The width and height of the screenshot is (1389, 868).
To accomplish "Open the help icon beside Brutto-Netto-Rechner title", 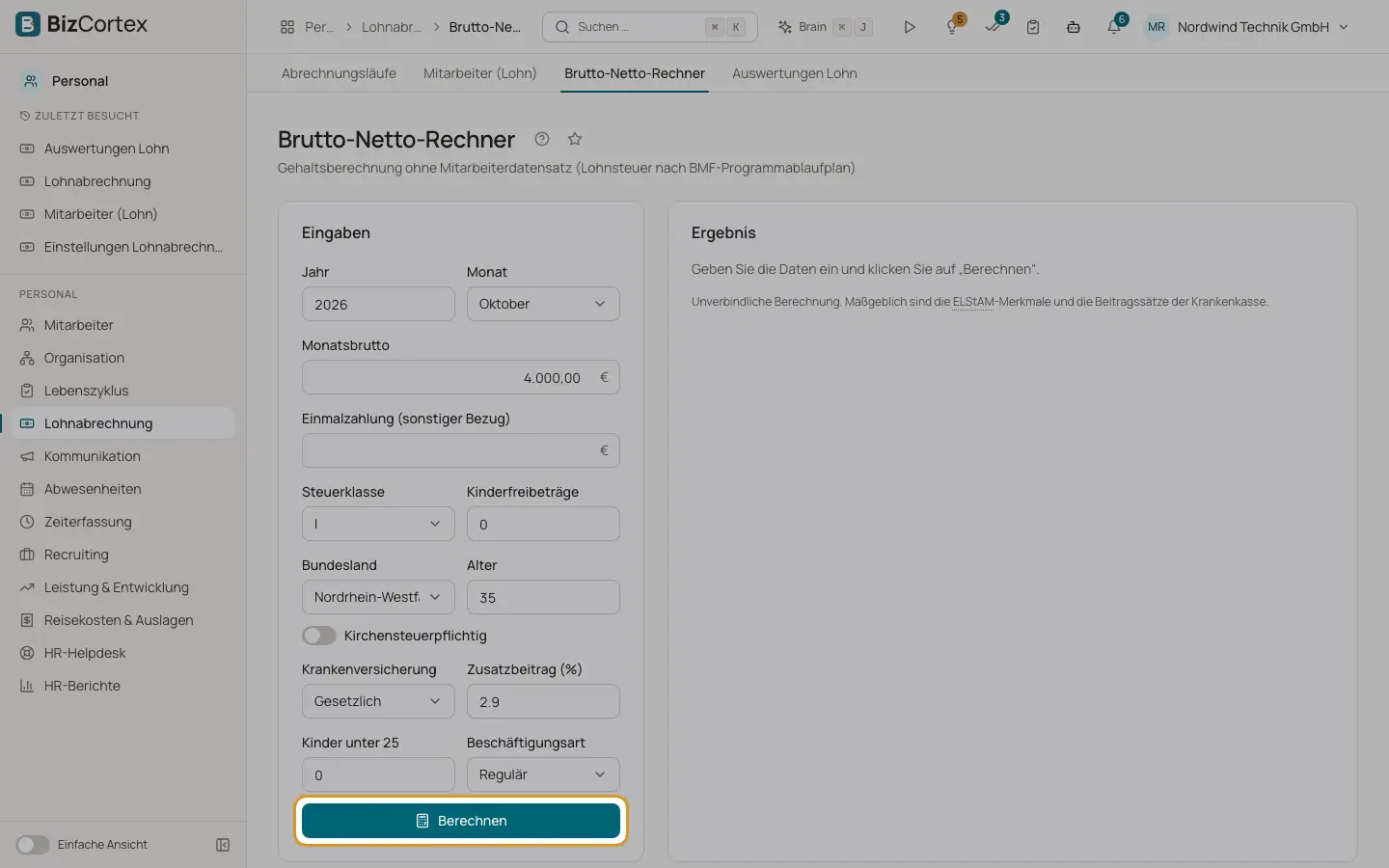I will pos(542,139).
